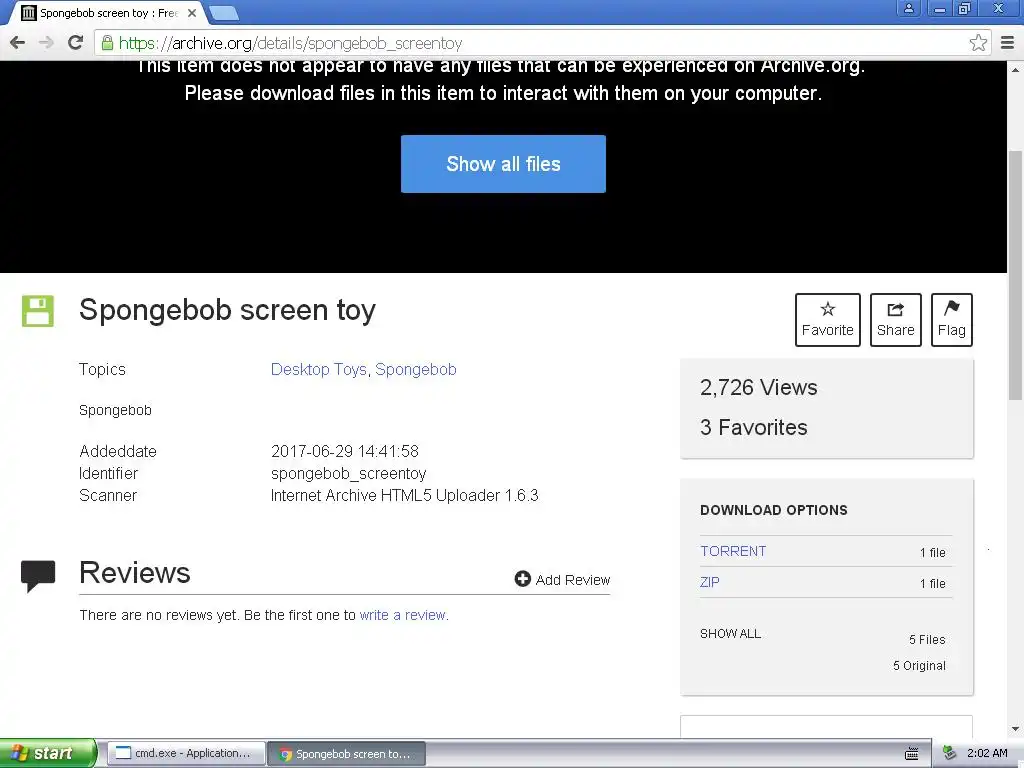Click the page scrollbar down arrow
The image size is (1024, 768).
(x=1015, y=729)
